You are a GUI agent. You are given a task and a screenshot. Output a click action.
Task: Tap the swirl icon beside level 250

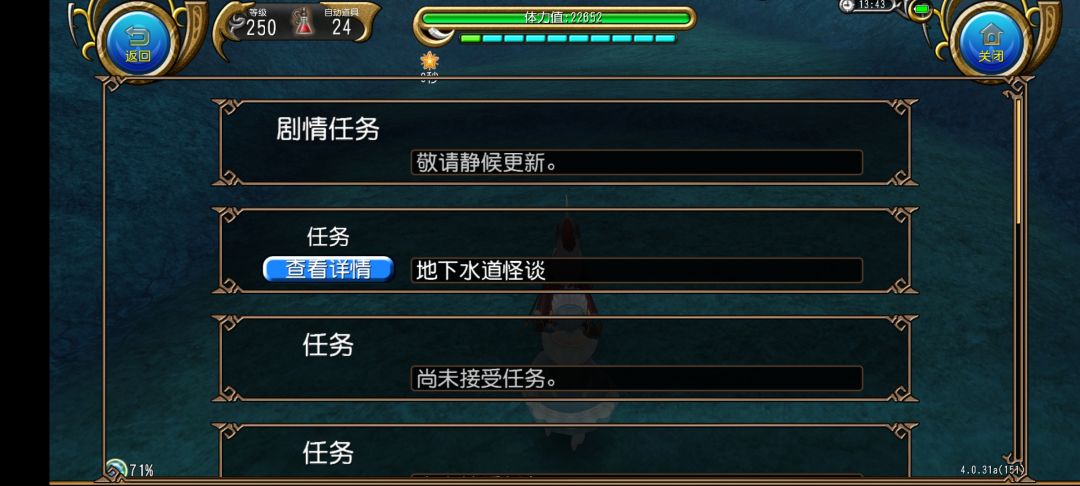pyautogui.click(x=238, y=22)
